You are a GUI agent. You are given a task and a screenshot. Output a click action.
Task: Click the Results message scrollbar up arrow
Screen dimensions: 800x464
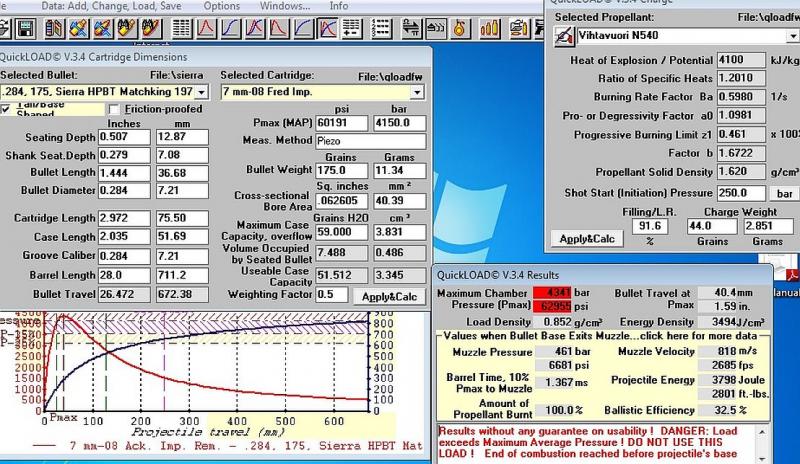point(761,432)
